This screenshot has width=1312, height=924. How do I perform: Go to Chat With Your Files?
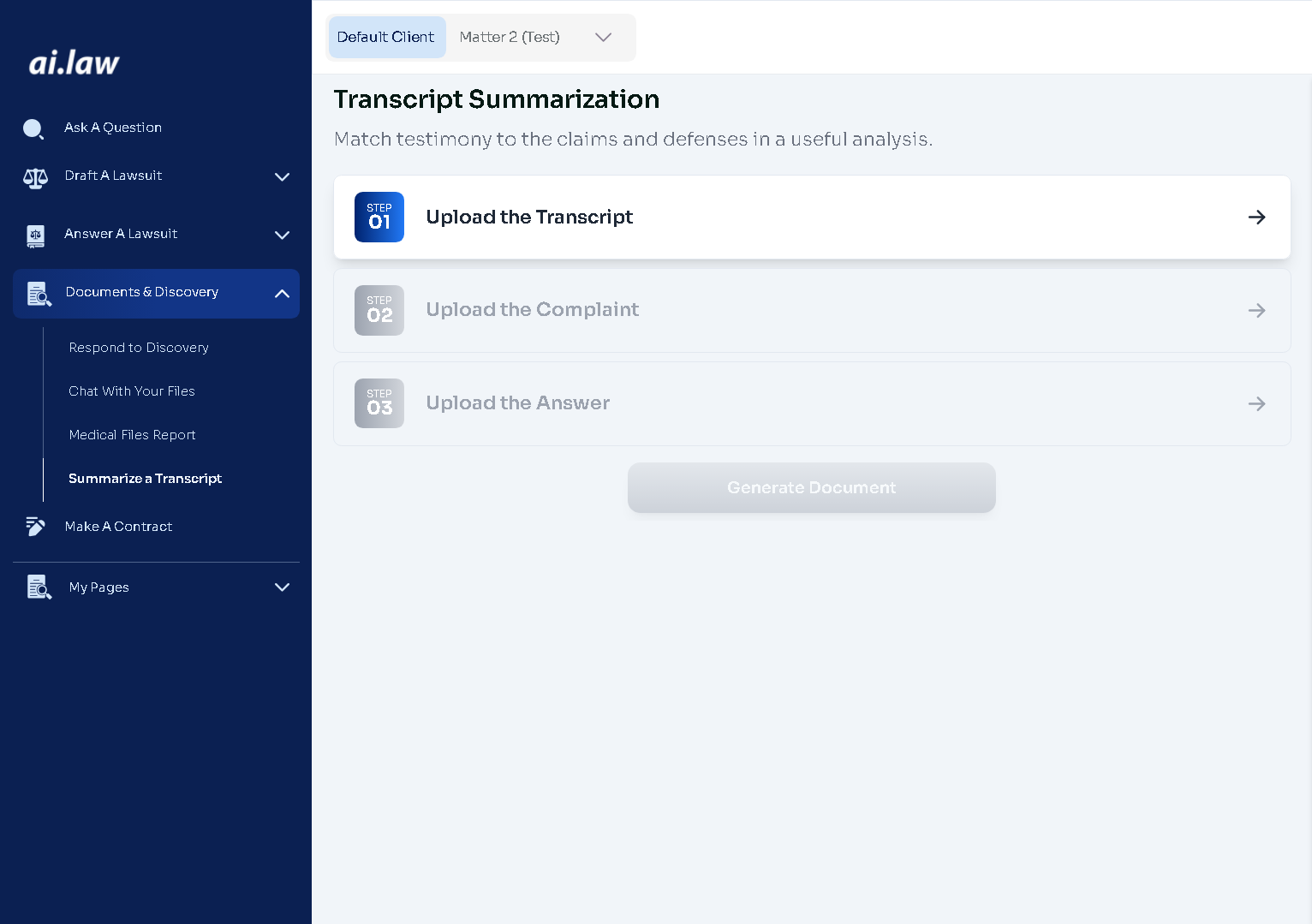pos(132,391)
